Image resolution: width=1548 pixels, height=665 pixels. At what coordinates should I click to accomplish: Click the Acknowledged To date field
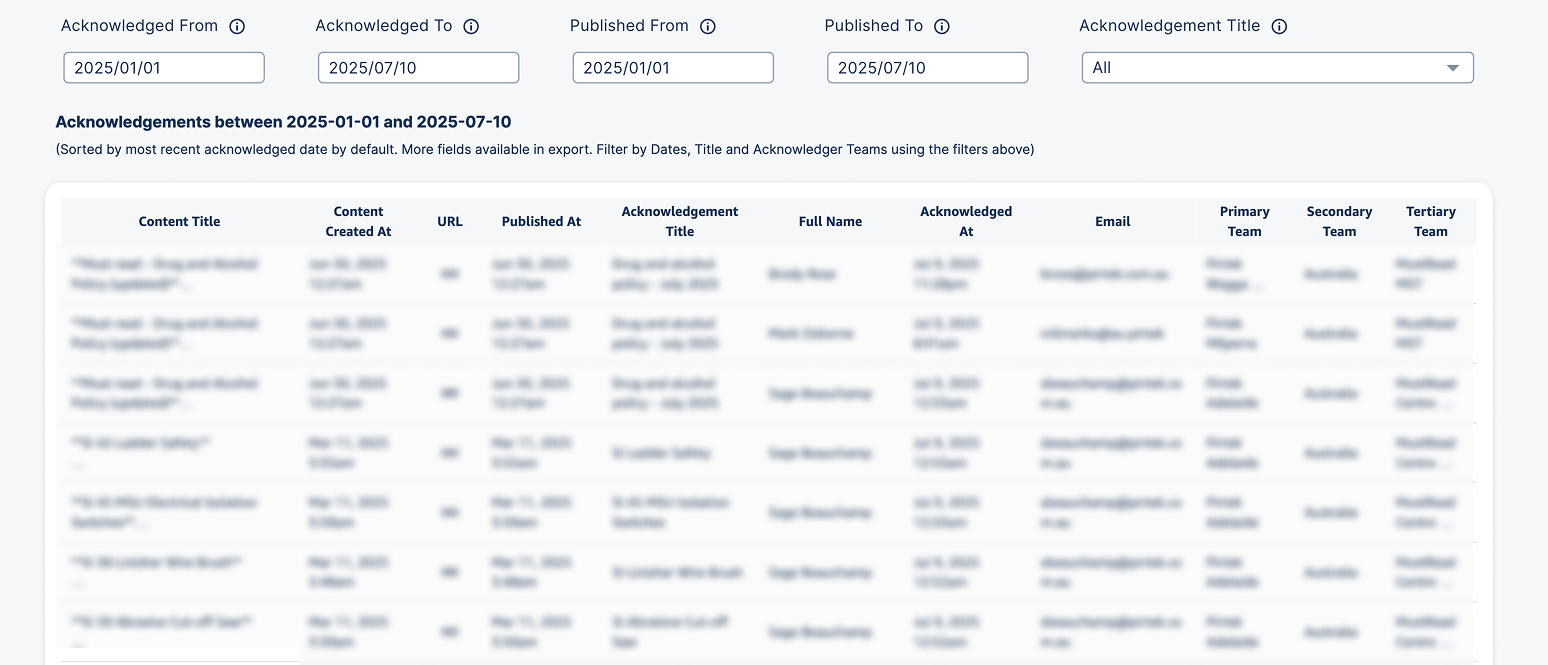tap(418, 68)
